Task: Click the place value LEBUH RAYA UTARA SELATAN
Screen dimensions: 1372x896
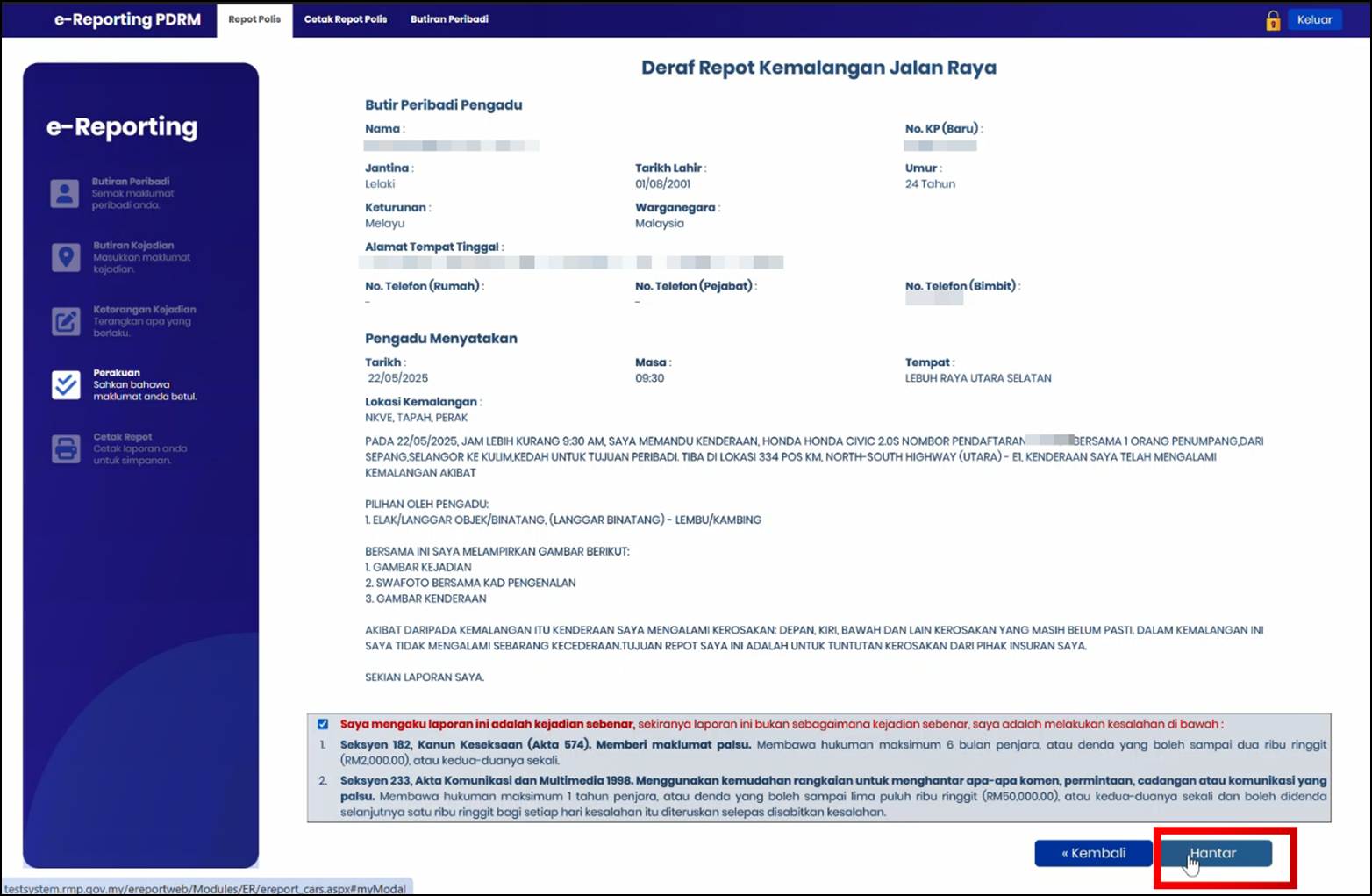Action: (x=978, y=378)
